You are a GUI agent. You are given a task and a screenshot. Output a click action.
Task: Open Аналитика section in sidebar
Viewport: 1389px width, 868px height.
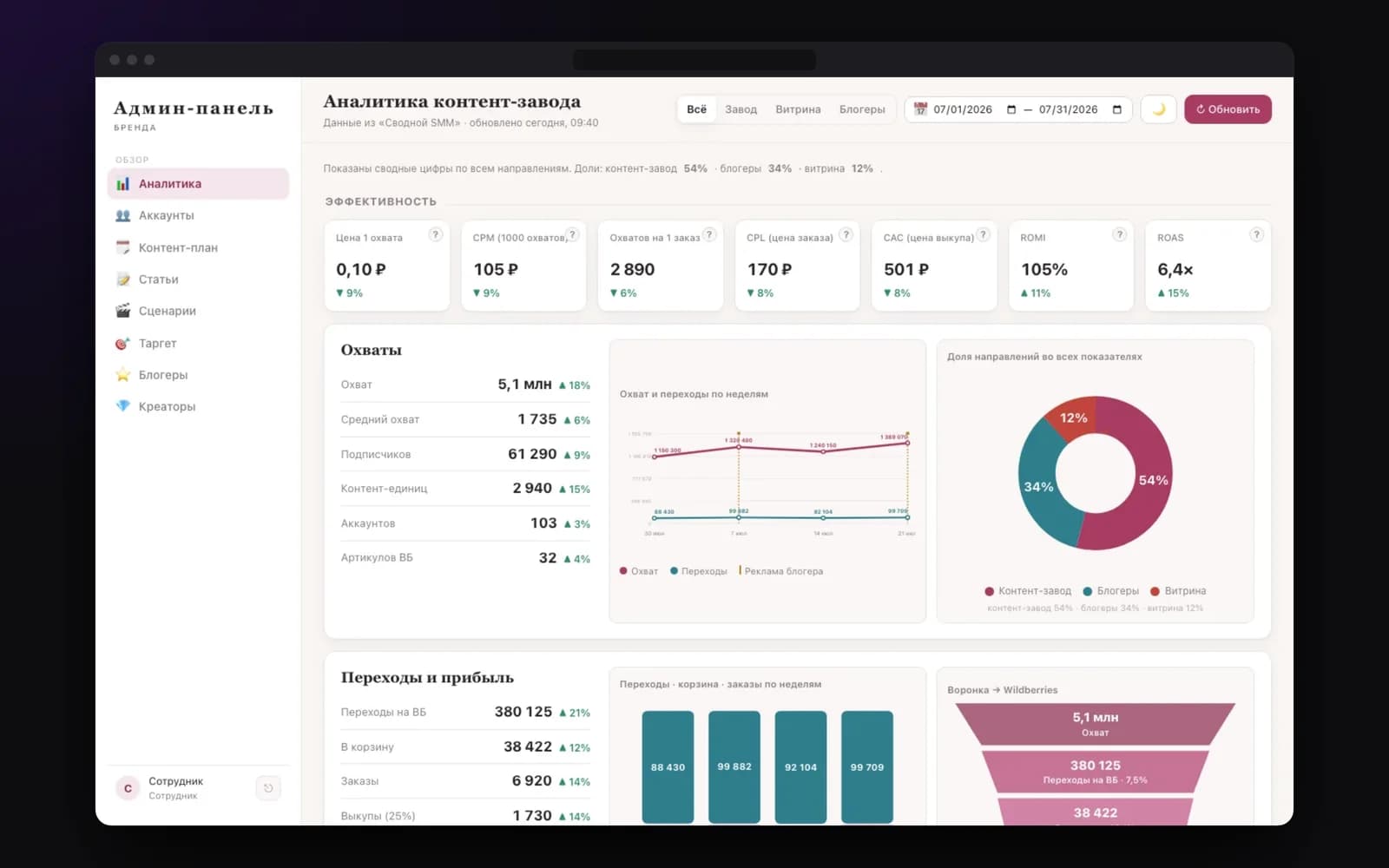pos(198,184)
